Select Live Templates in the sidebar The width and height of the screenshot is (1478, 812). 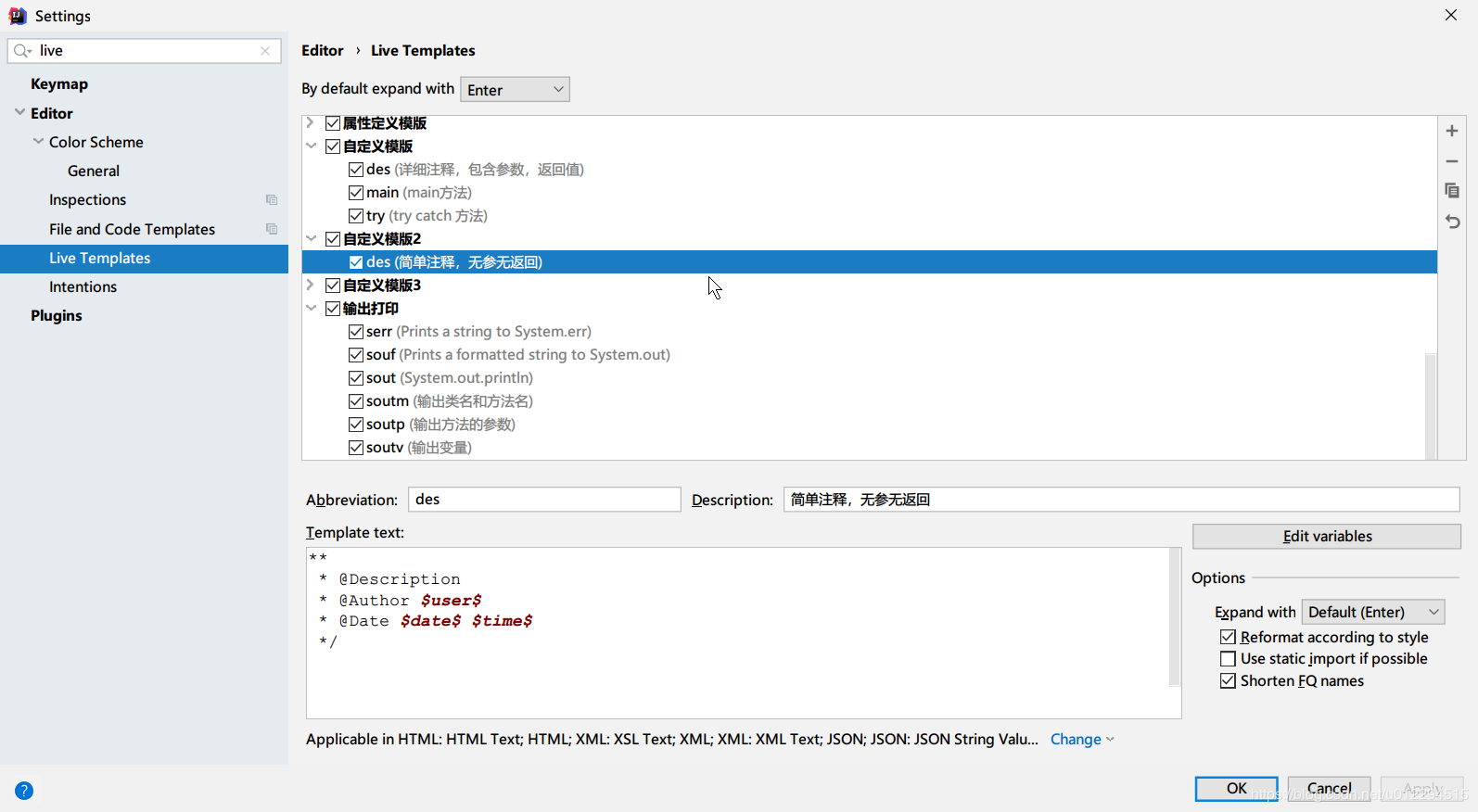coord(144,259)
